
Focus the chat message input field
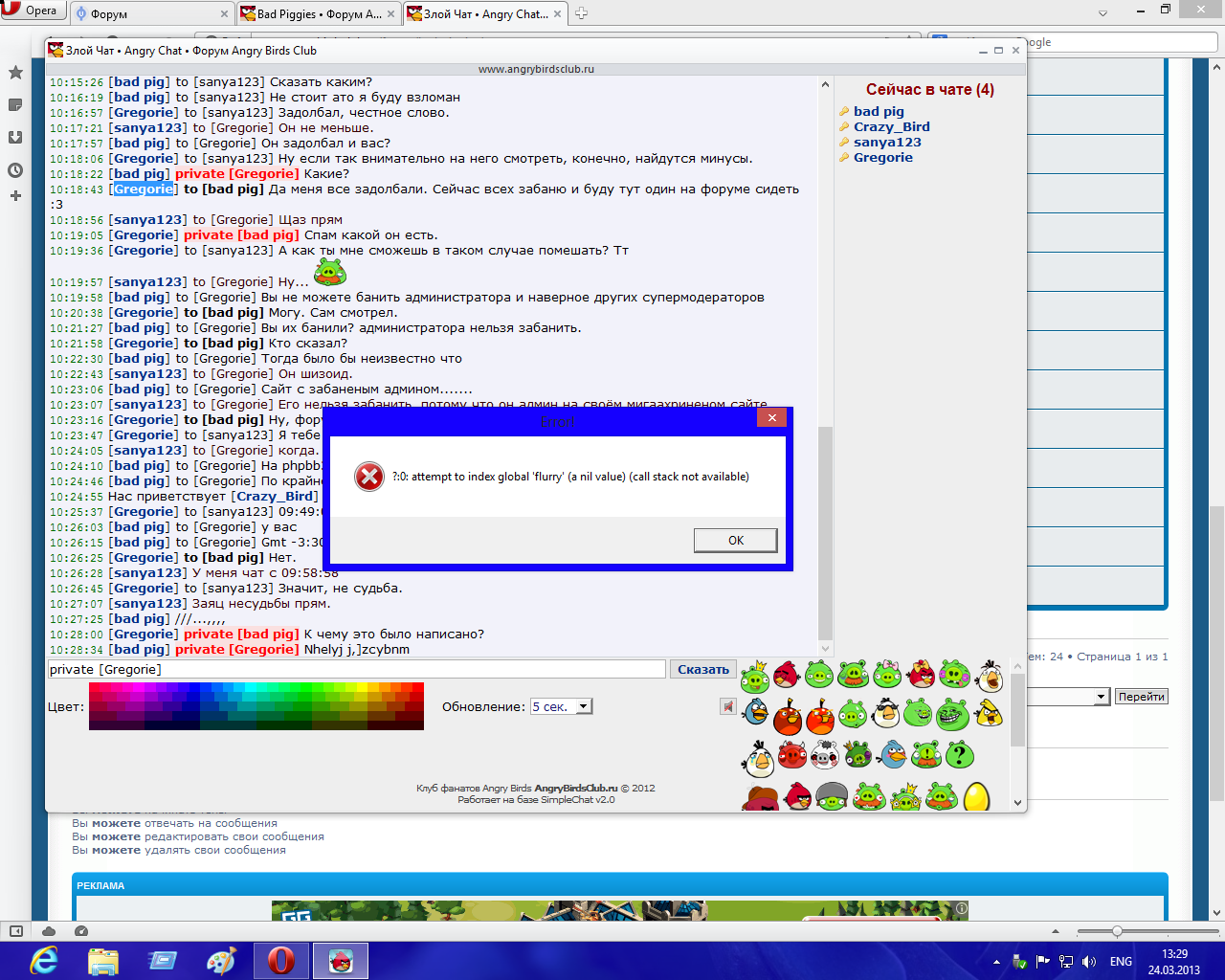357,669
